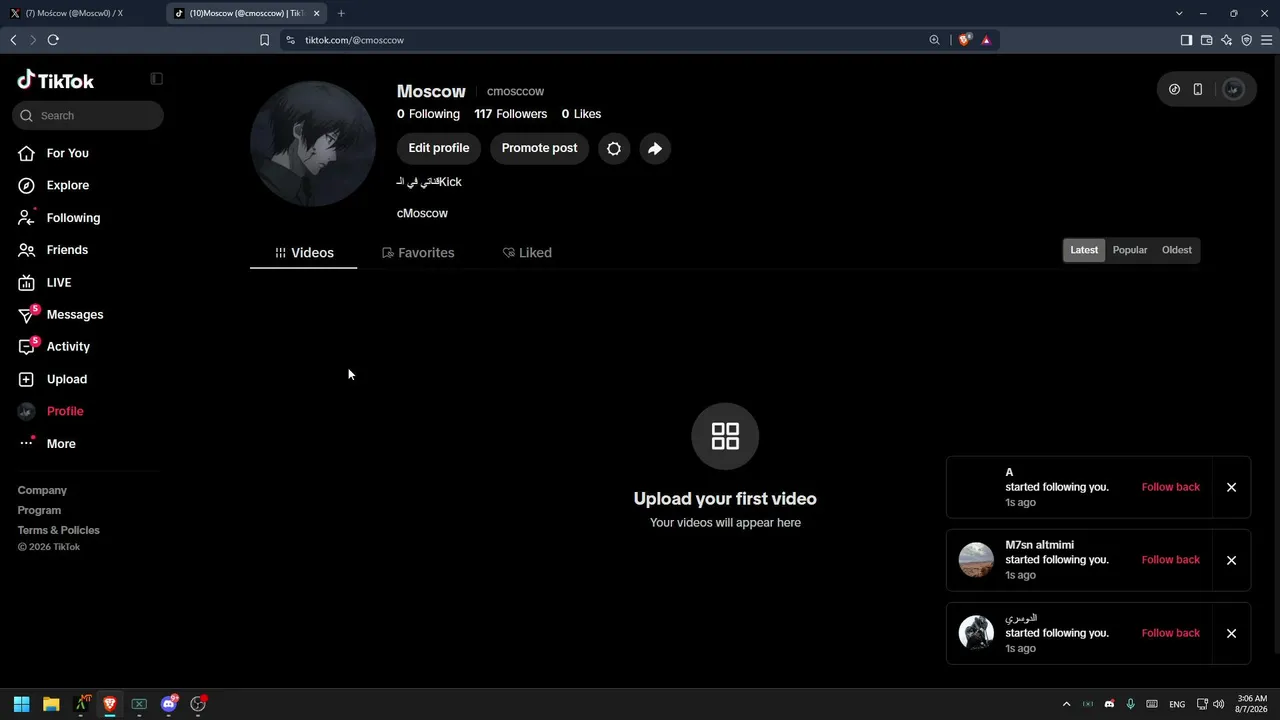This screenshot has width=1280, height=720.
Task: Open the taskbar clock and date
Action: point(1252,704)
